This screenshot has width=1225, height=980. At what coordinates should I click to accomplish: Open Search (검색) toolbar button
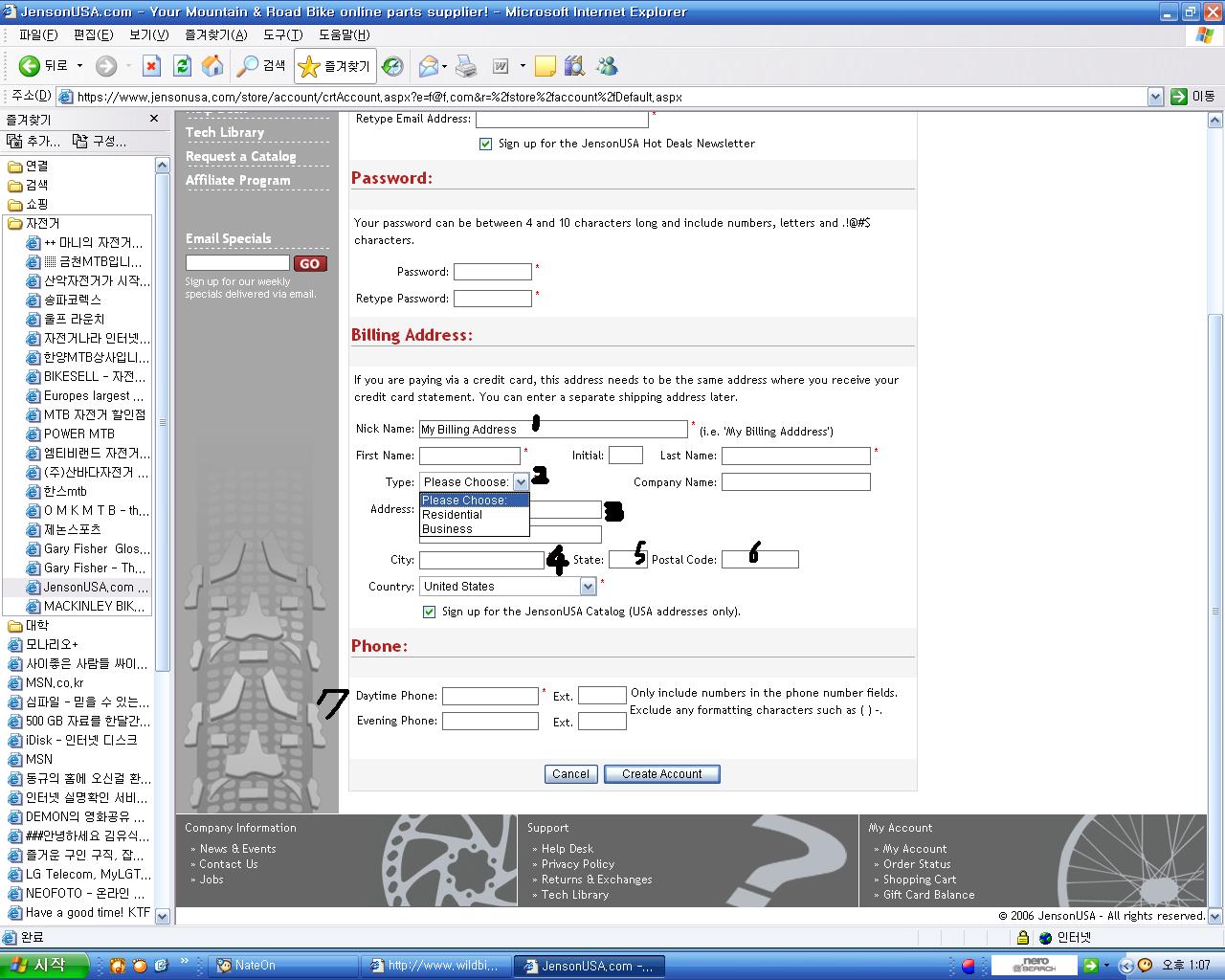(262, 66)
